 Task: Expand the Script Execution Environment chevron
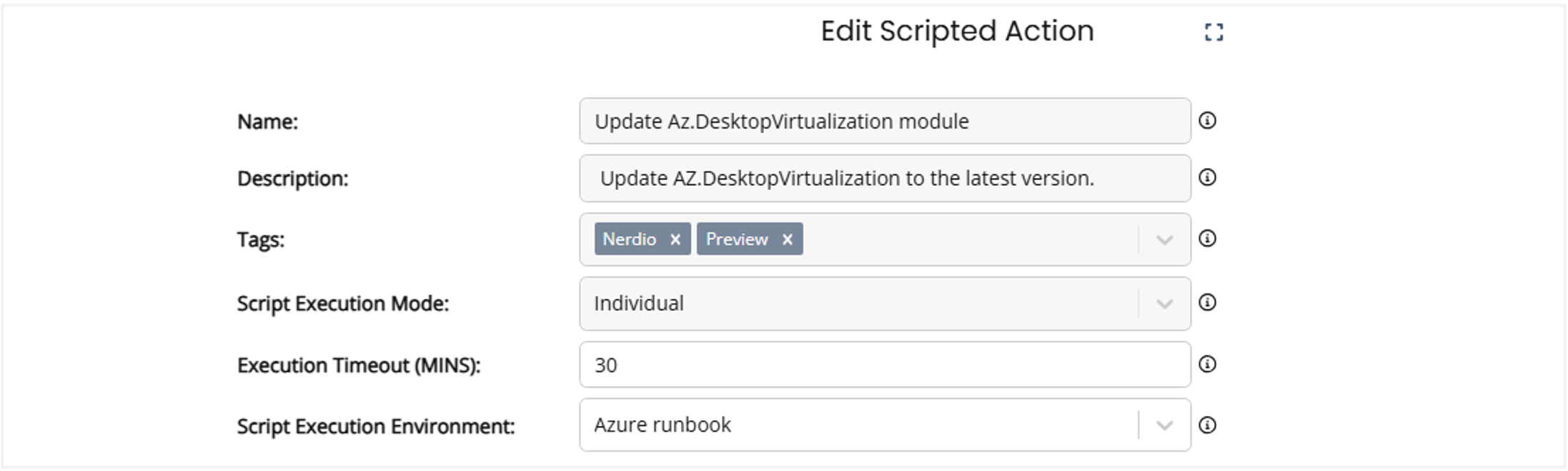[x=1164, y=426]
